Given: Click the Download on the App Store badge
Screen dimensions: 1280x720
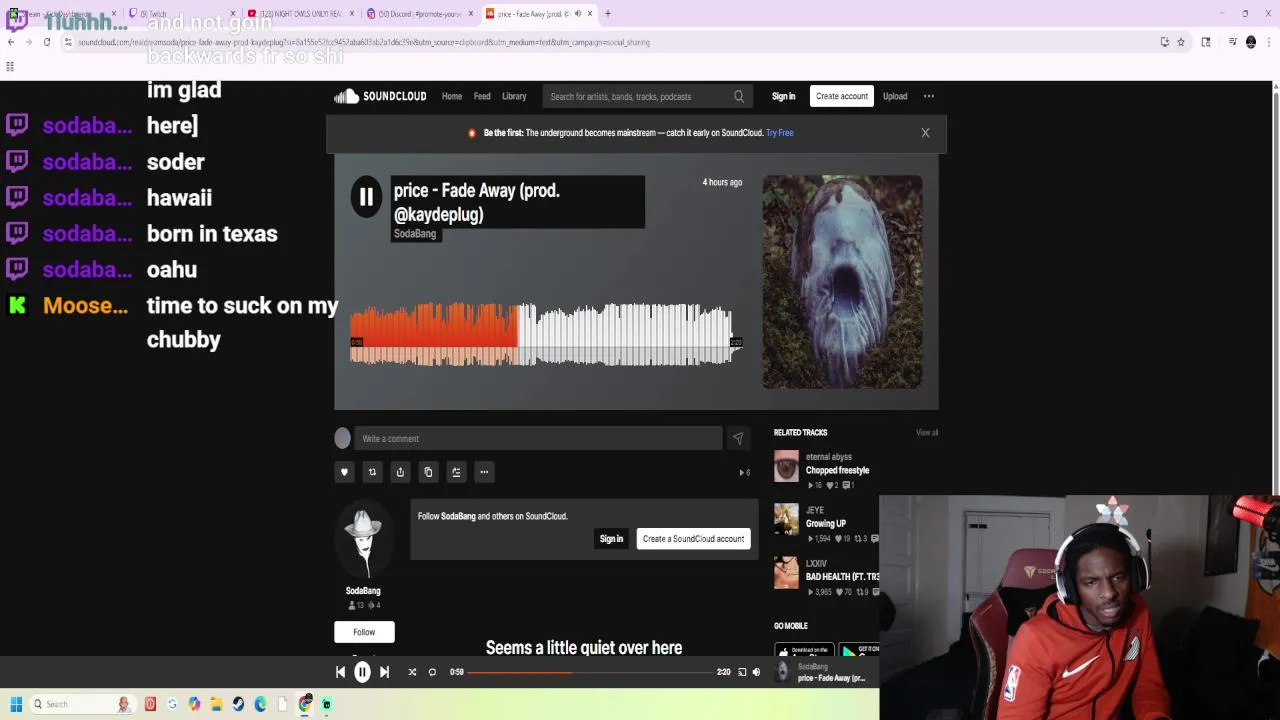Looking at the screenshot, I should pyautogui.click(x=804, y=650).
